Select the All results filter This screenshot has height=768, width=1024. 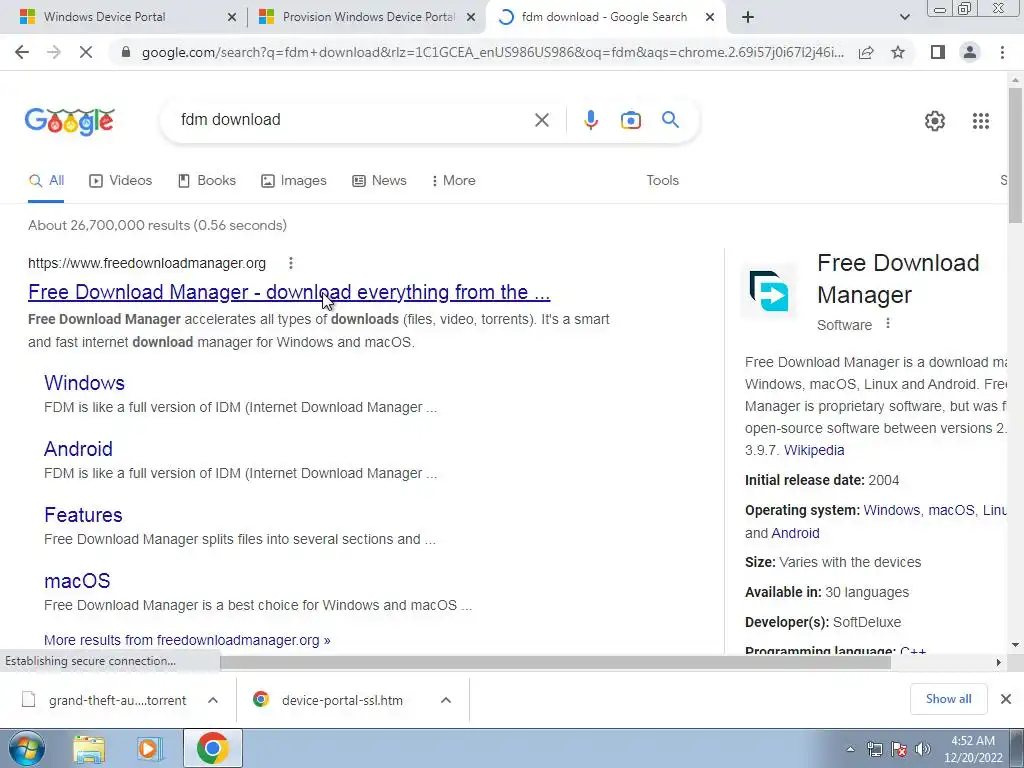[46, 181]
